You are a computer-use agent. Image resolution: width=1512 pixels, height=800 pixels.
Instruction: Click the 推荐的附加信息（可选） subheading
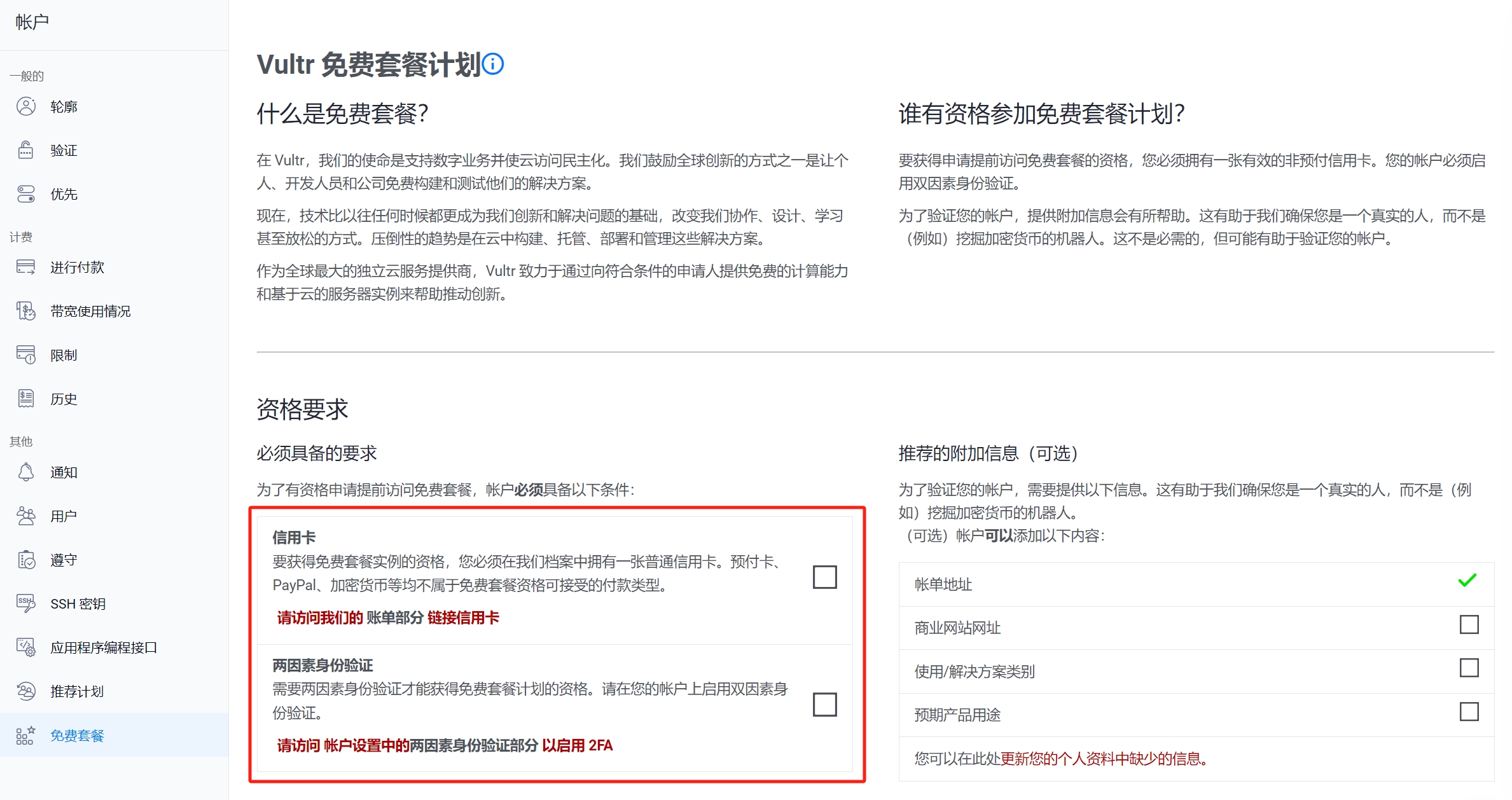[989, 453]
